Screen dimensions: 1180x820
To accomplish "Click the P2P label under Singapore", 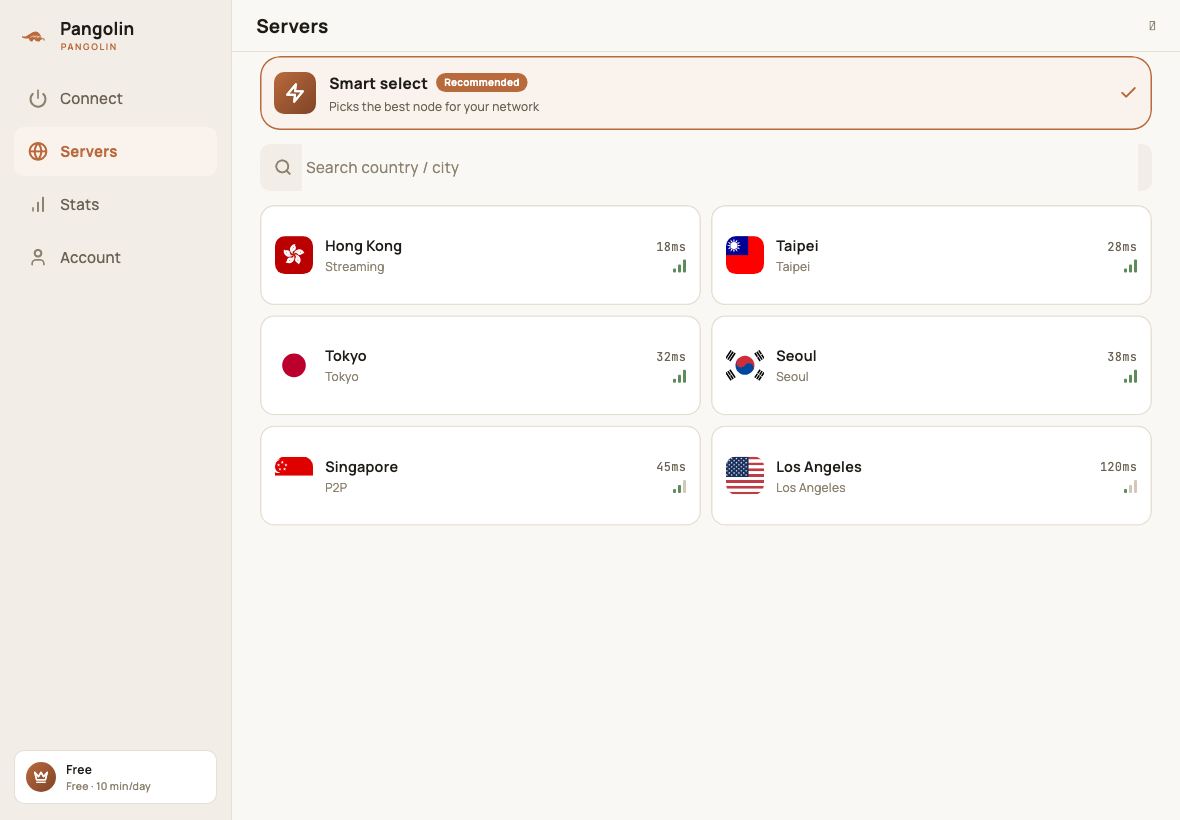I will [x=336, y=487].
